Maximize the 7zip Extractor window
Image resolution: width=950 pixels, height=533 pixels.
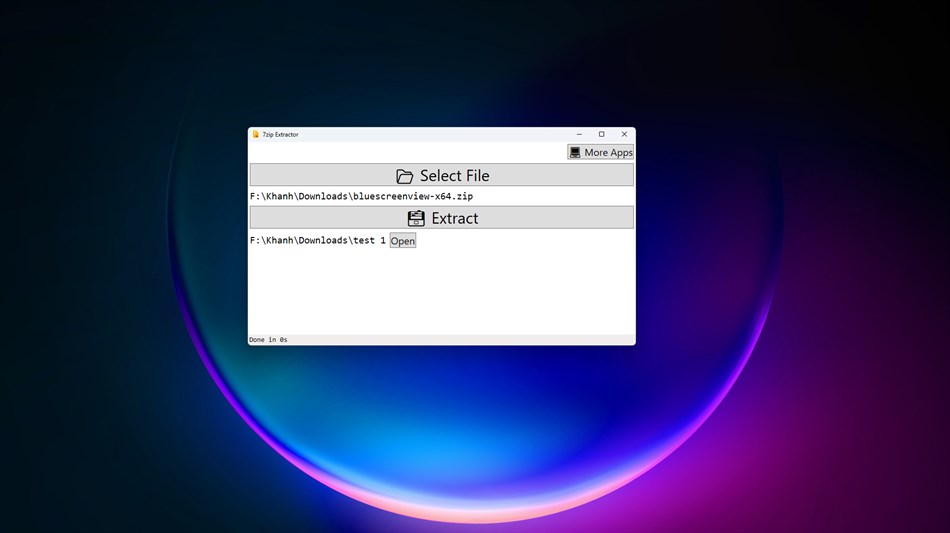click(x=602, y=134)
